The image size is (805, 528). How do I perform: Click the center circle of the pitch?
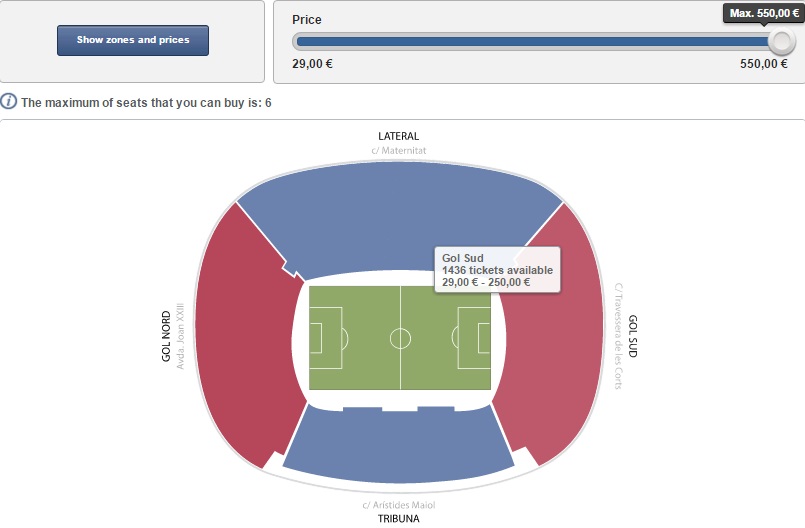coord(400,338)
